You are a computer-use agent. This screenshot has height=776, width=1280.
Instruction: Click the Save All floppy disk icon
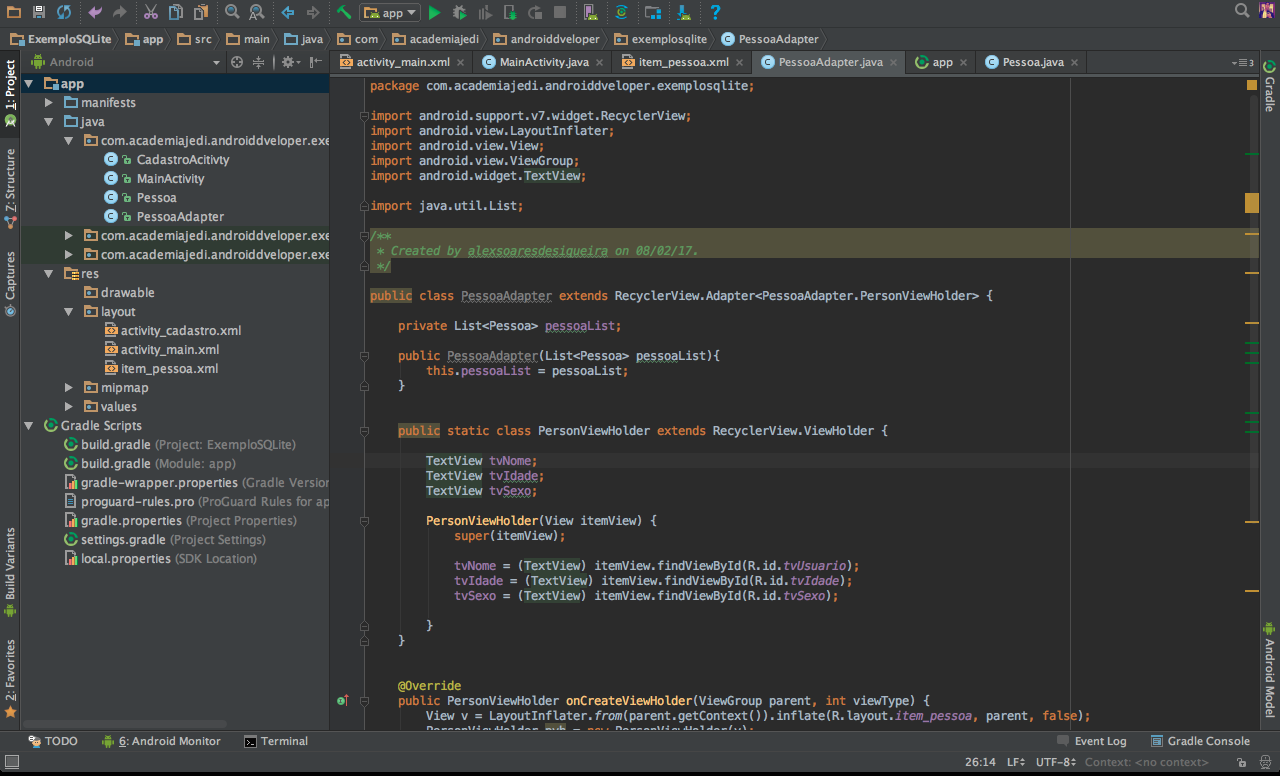38,12
